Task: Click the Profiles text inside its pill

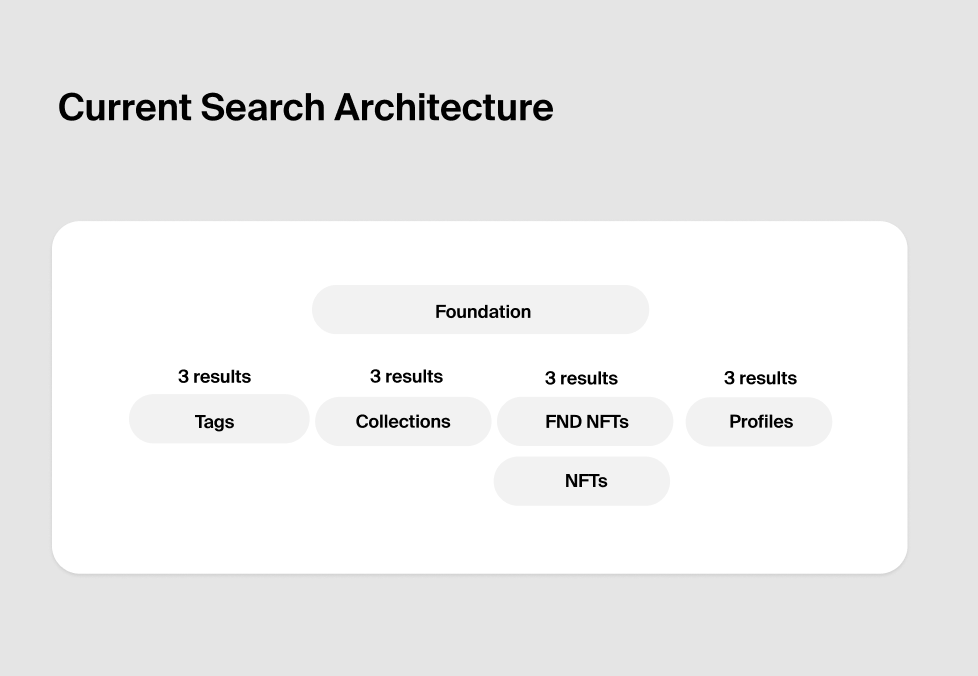Action: [761, 422]
